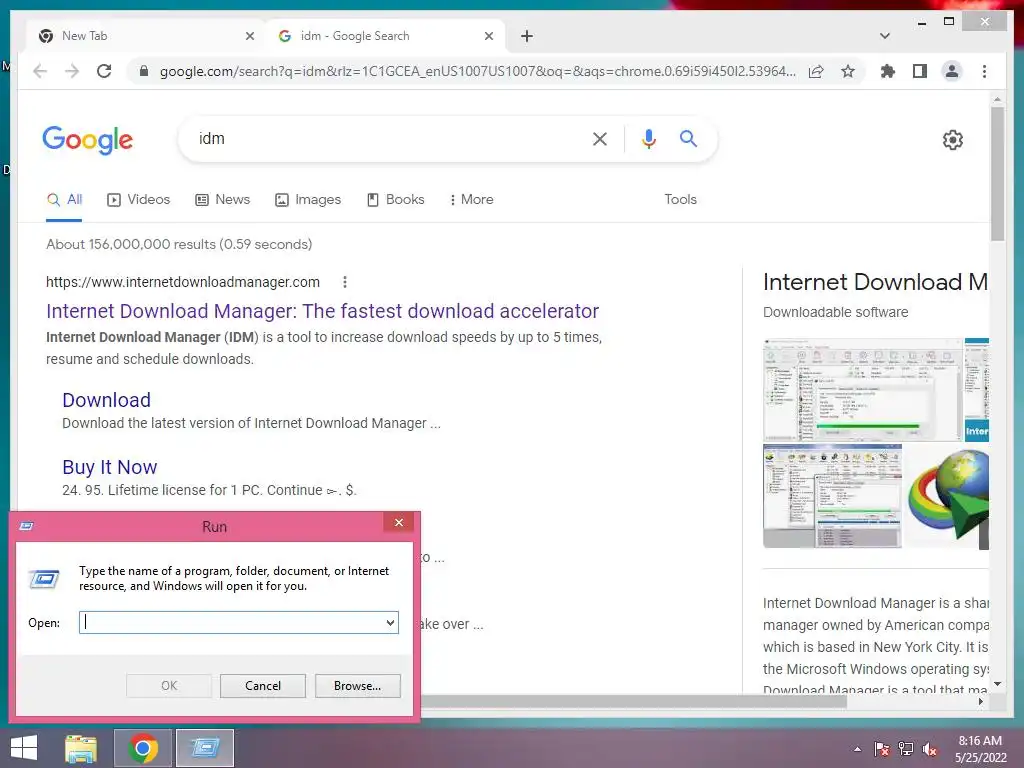Viewport: 1024px width, 768px height.
Task: Click the forward navigation arrow
Action: tap(72, 71)
